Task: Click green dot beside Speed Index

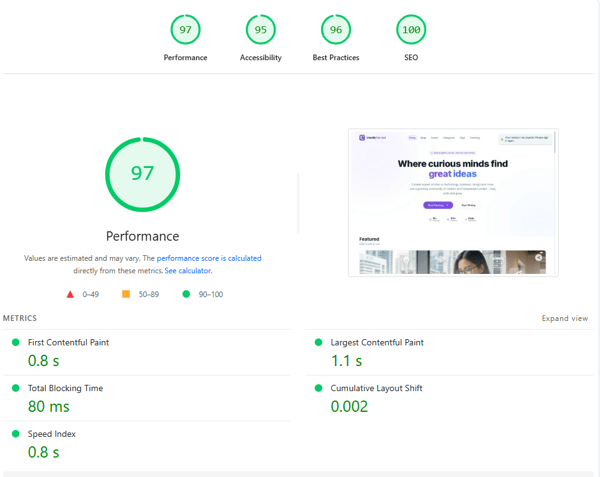Action: (x=16, y=434)
